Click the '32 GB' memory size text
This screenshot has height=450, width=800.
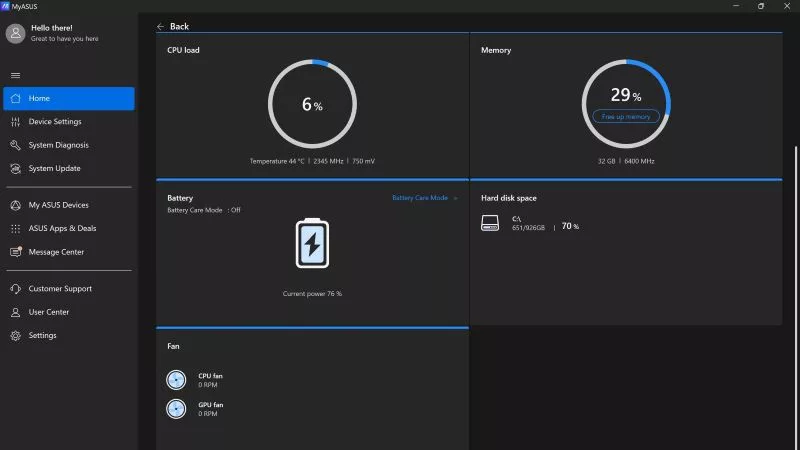606,161
